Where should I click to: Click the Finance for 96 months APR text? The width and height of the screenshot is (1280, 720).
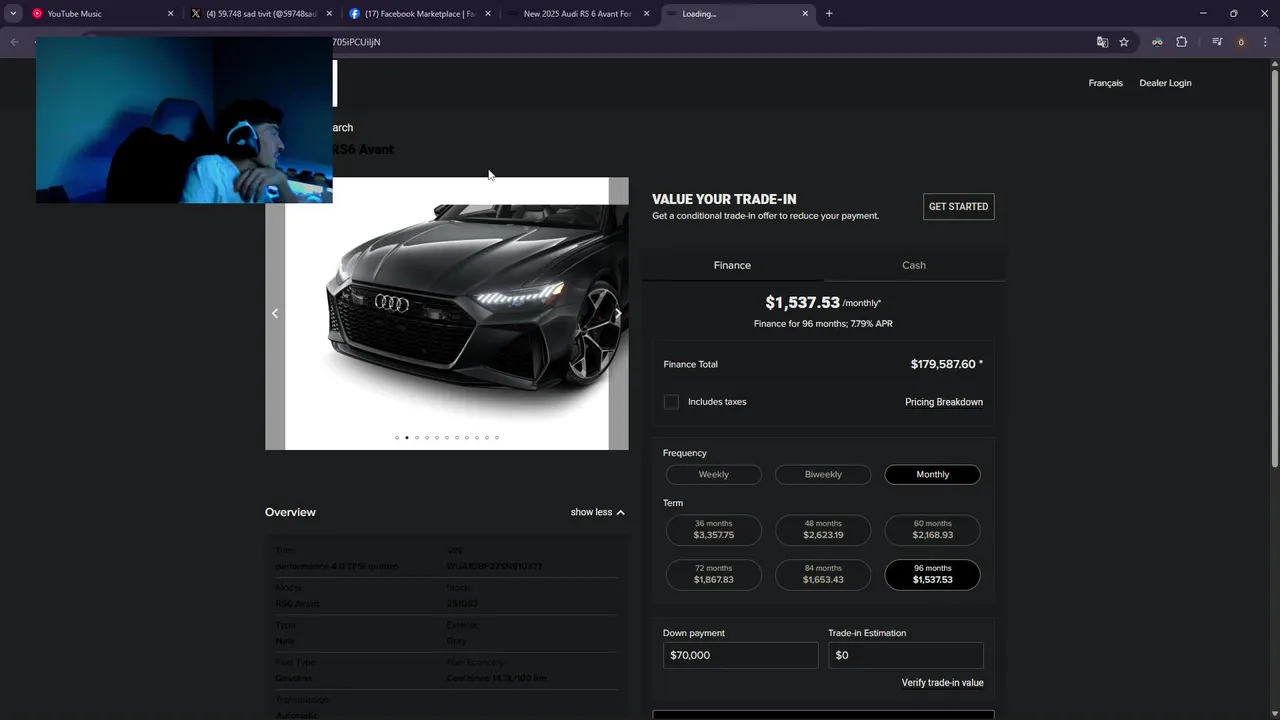pos(823,324)
